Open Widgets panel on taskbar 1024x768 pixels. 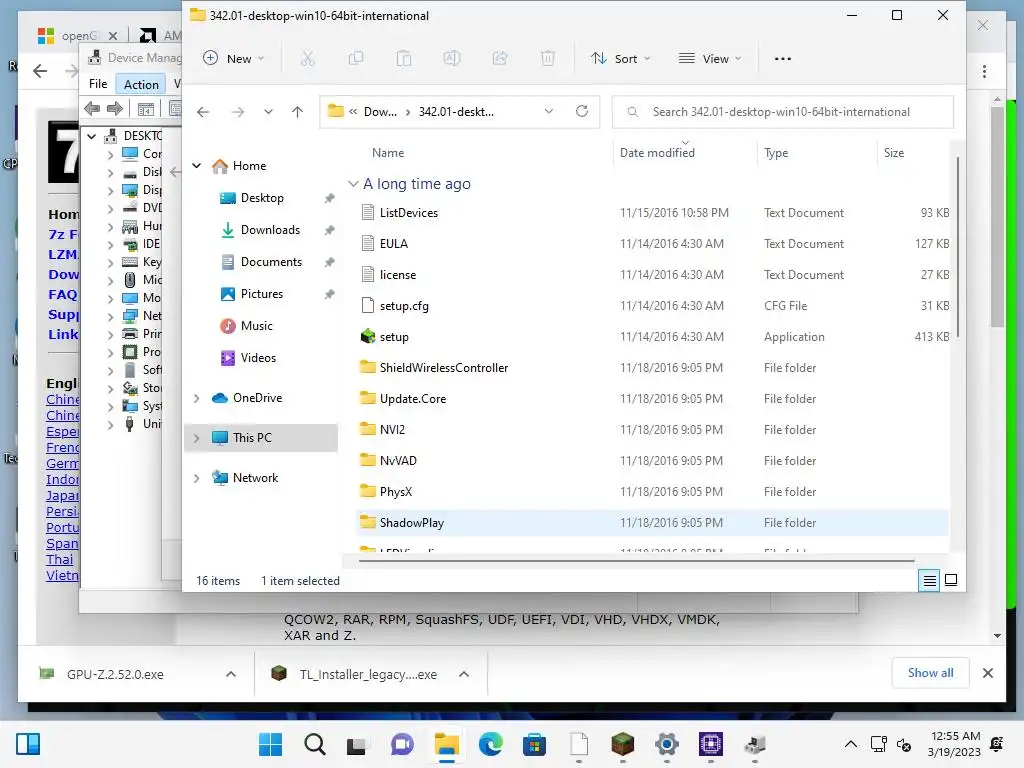28,744
